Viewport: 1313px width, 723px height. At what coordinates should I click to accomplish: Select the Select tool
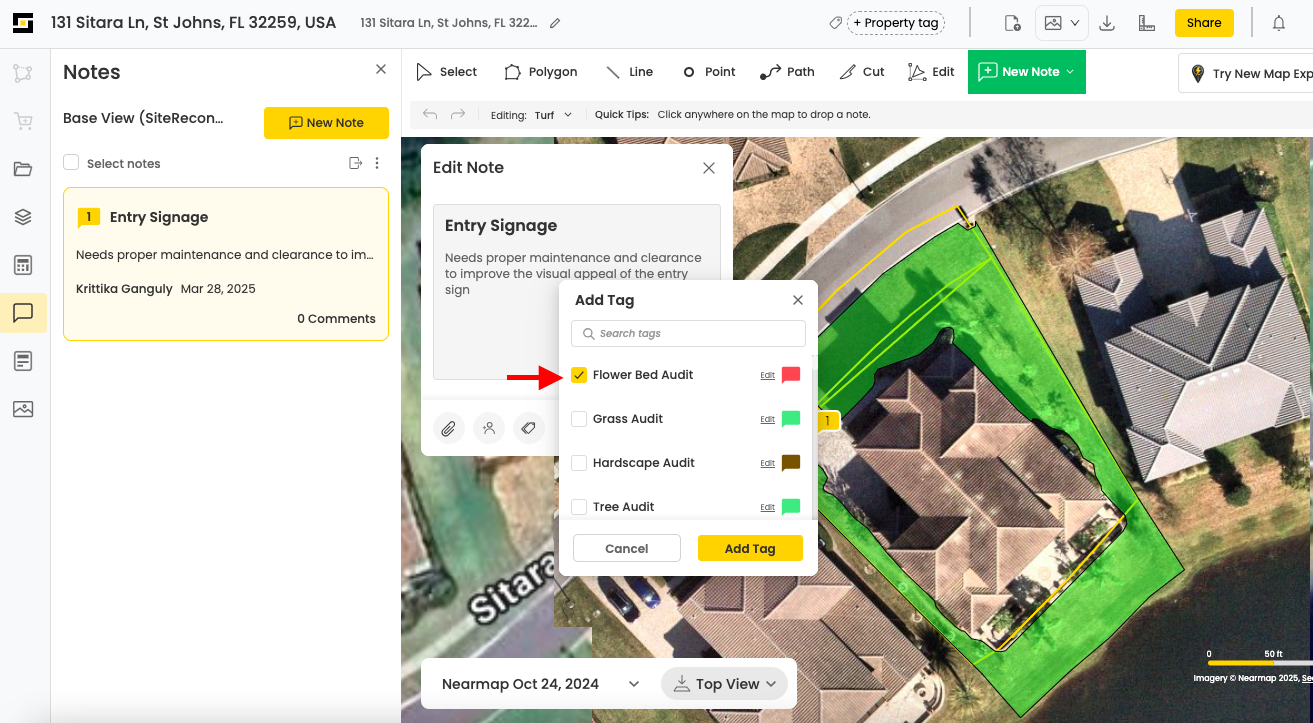[x=446, y=72]
